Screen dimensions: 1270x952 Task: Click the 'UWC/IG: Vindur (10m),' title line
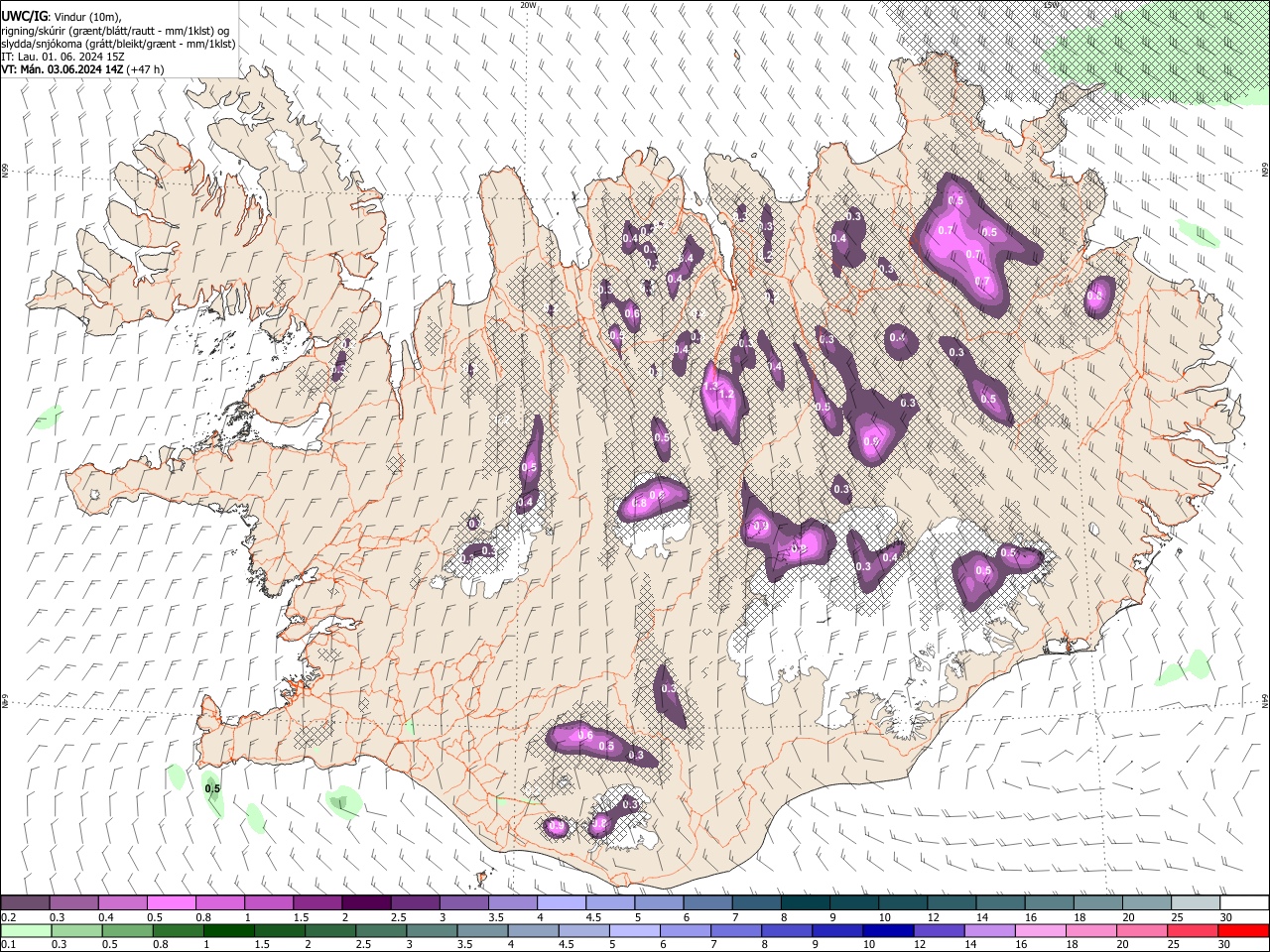click(x=63, y=15)
